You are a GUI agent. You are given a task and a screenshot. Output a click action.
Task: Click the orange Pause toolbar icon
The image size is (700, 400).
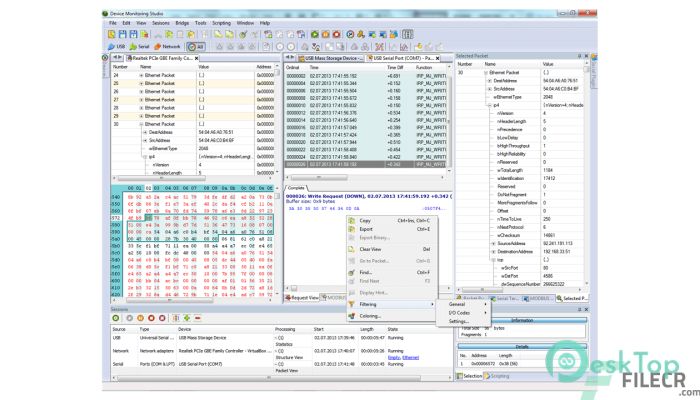tap(326, 34)
